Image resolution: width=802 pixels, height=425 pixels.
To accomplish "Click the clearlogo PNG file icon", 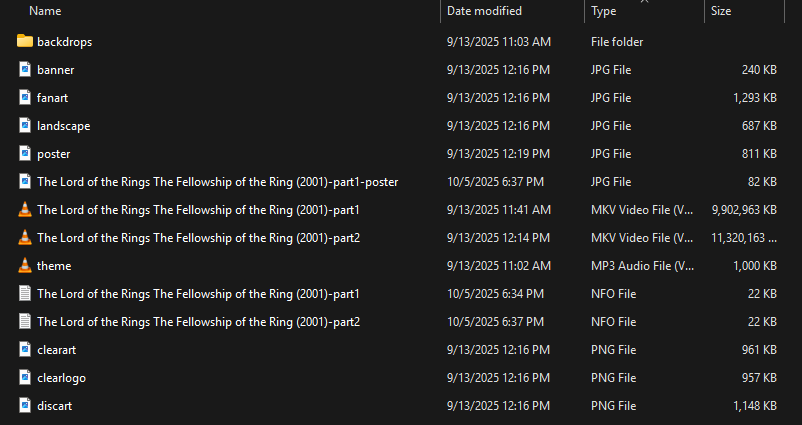I will click(25, 378).
